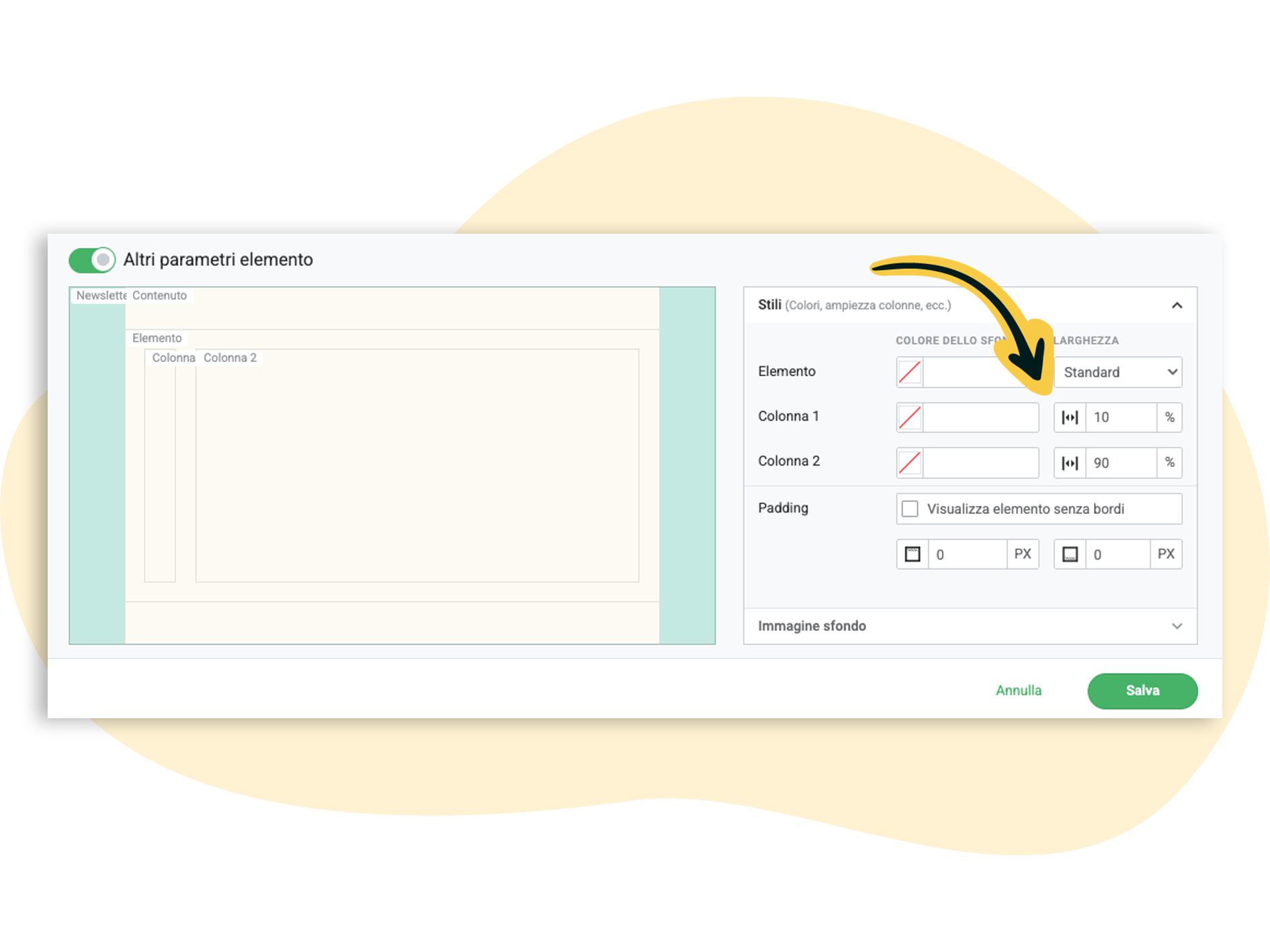This screenshot has width=1270, height=952.
Task: Select the Contenuto label in preview
Action: (159, 296)
